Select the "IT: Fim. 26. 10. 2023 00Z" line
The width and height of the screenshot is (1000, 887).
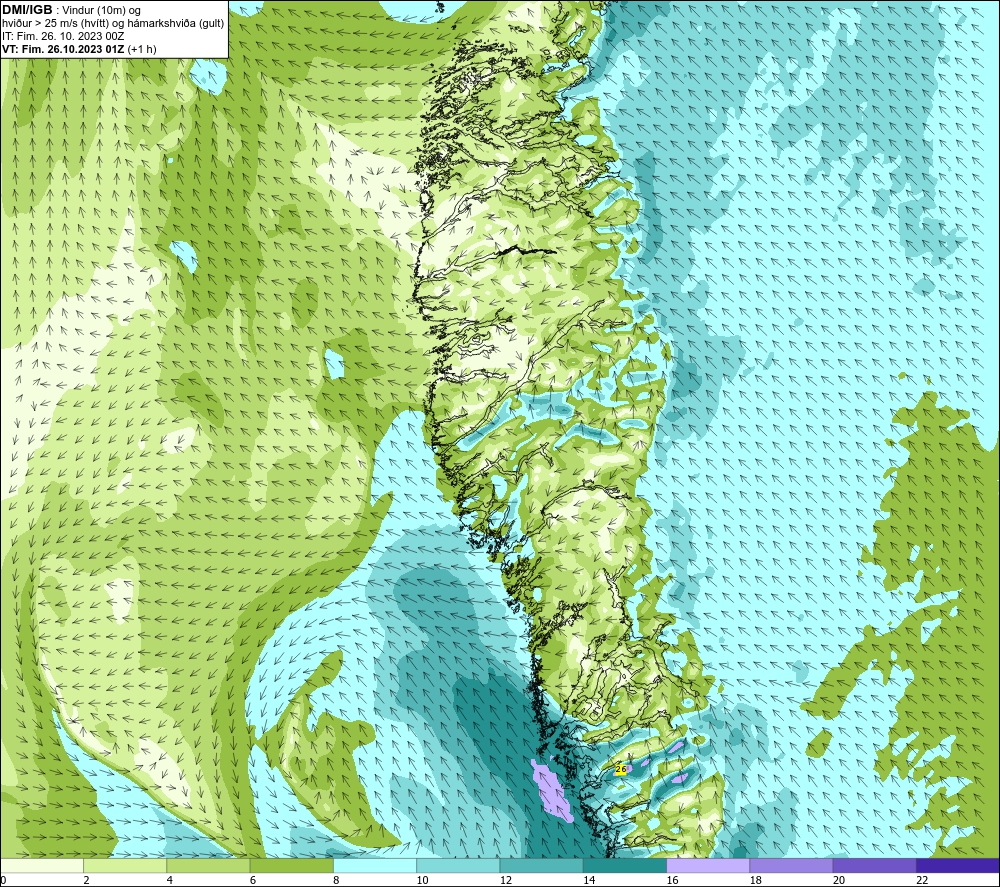click(x=63, y=36)
